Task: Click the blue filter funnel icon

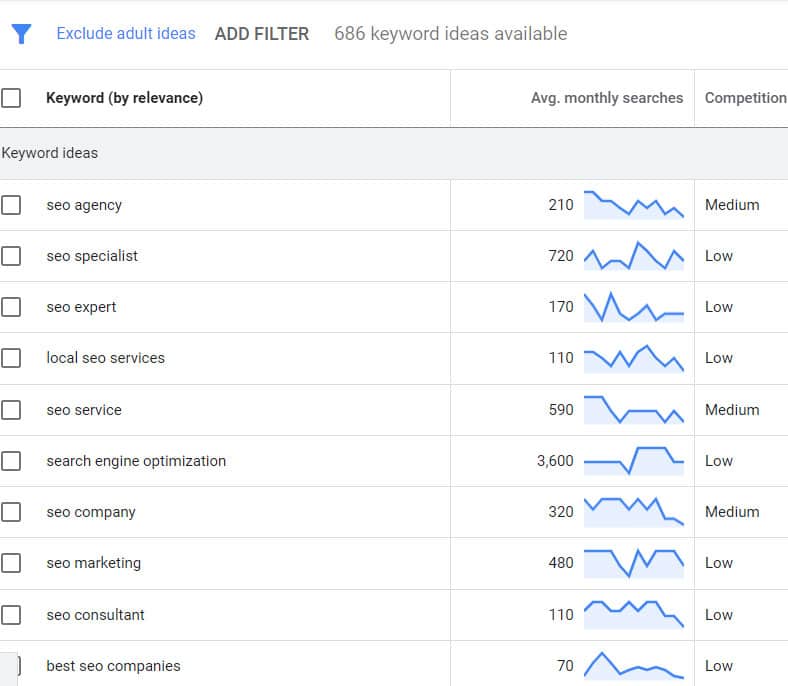Action: click(21, 34)
